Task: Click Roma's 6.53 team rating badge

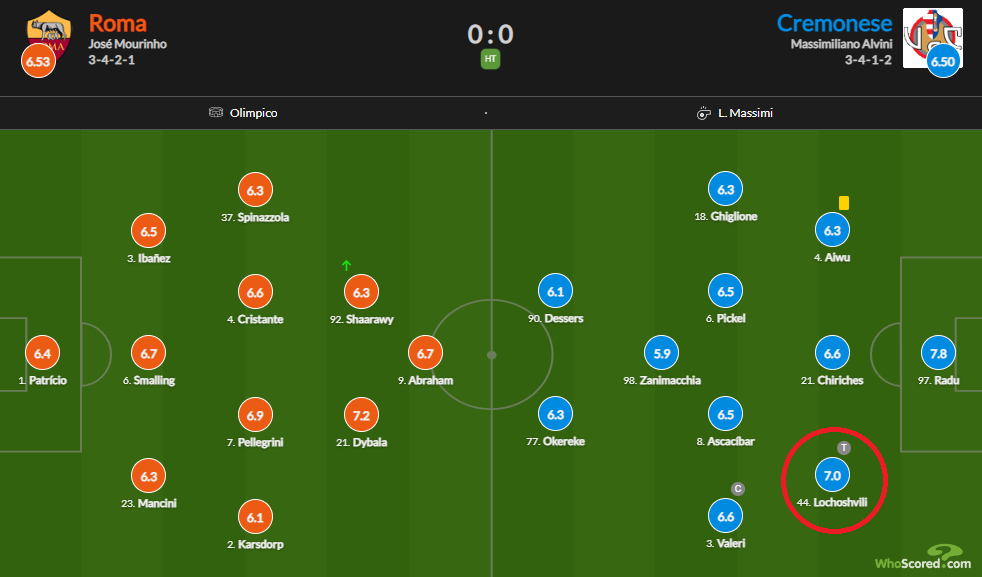Action: point(37,61)
